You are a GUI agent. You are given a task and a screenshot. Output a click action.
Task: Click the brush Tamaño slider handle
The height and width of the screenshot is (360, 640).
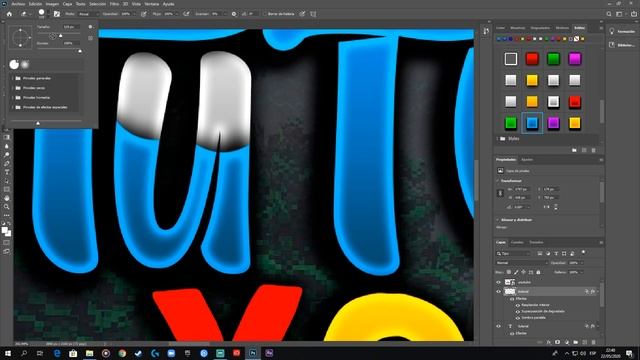(60, 36)
